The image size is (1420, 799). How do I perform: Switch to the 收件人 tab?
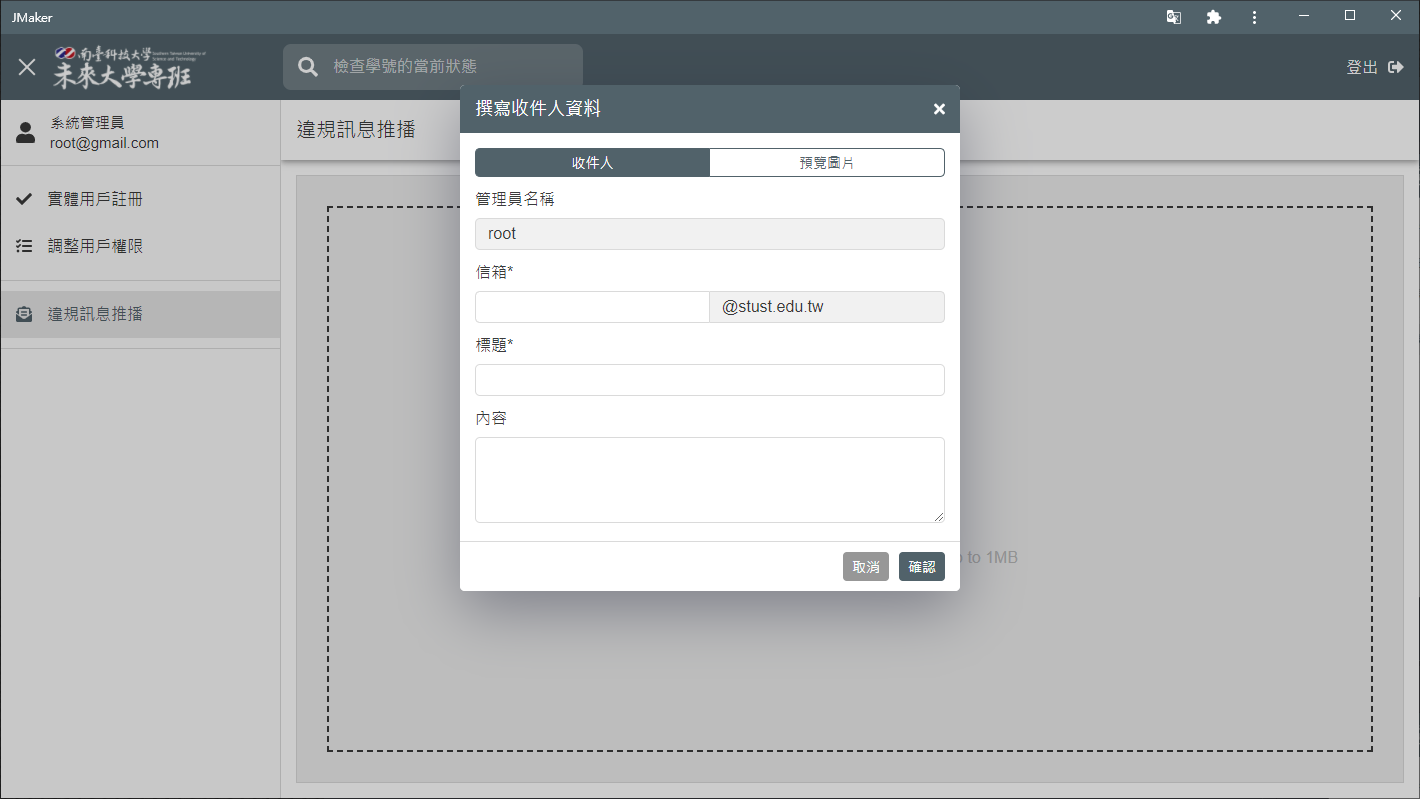click(x=592, y=163)
